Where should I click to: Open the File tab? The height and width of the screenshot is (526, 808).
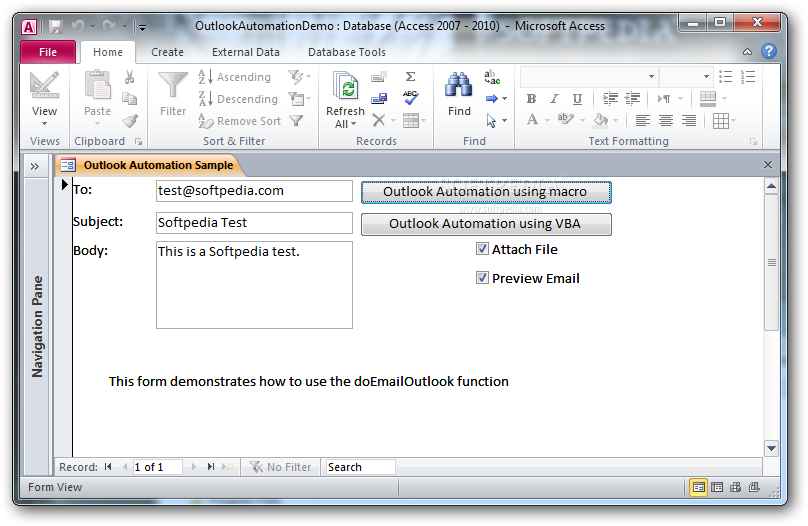coord(48,52)
